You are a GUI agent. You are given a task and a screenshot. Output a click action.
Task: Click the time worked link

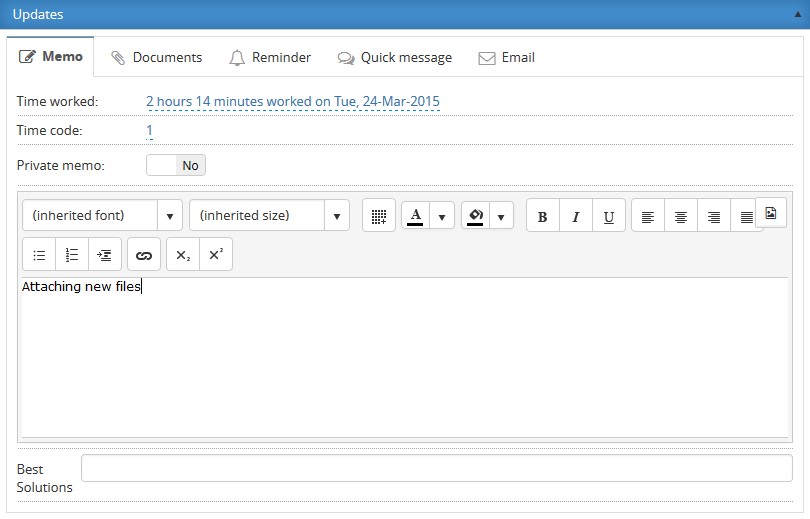click(292, 102)
